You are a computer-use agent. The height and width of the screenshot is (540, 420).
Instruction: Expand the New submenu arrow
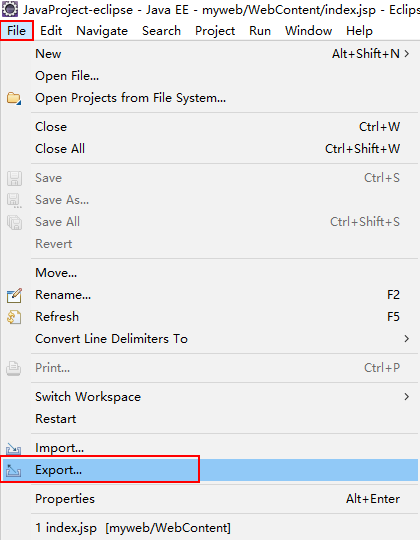pos(407,54)
